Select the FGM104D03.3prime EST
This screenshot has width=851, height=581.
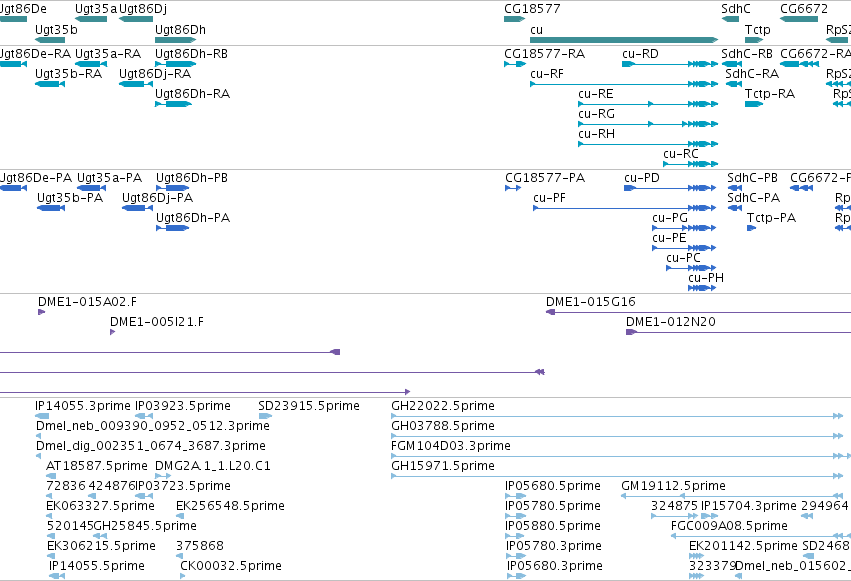(x=621, y=456)
